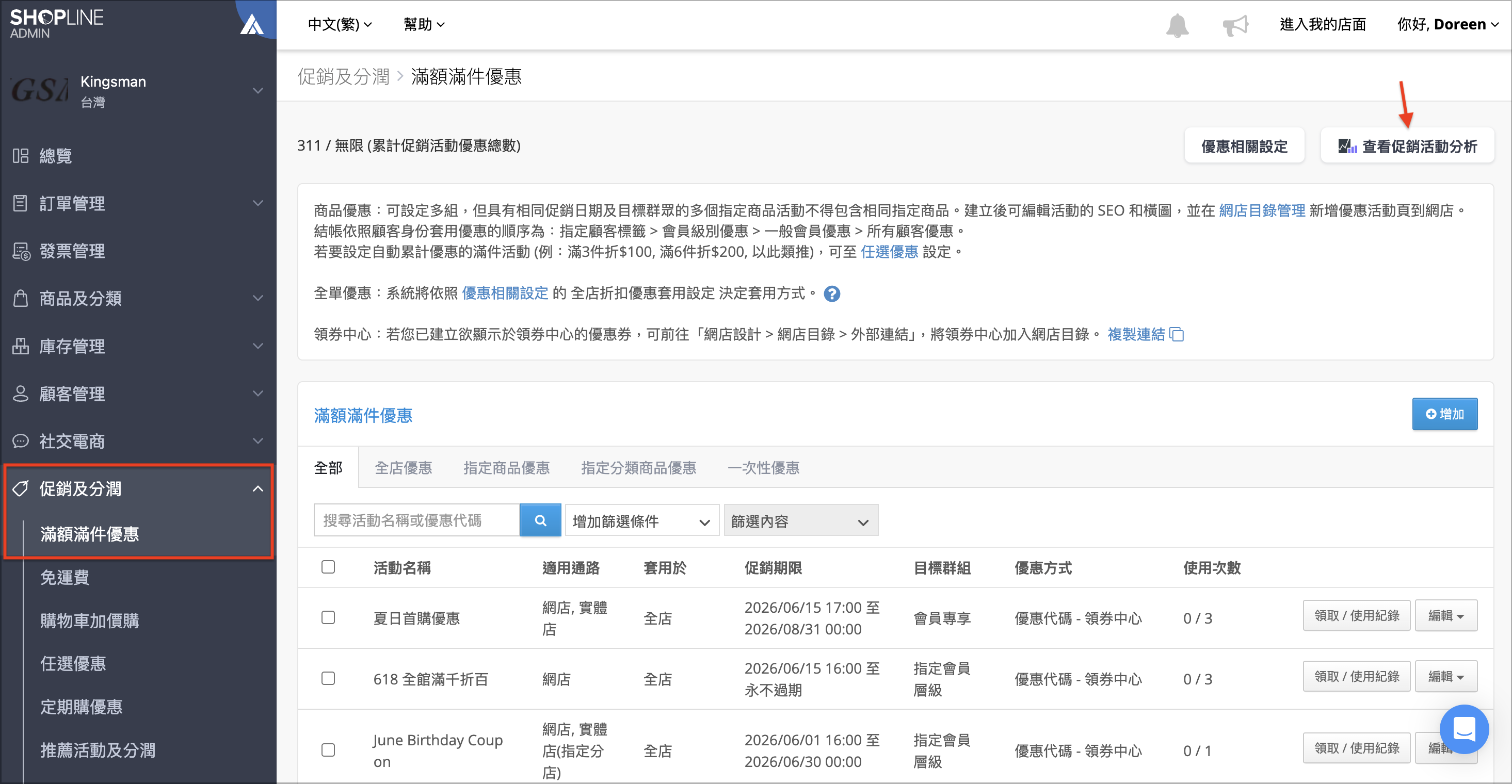Click the promotion tag icon in sidebar

pyautogui.click(x=21, y=488)
